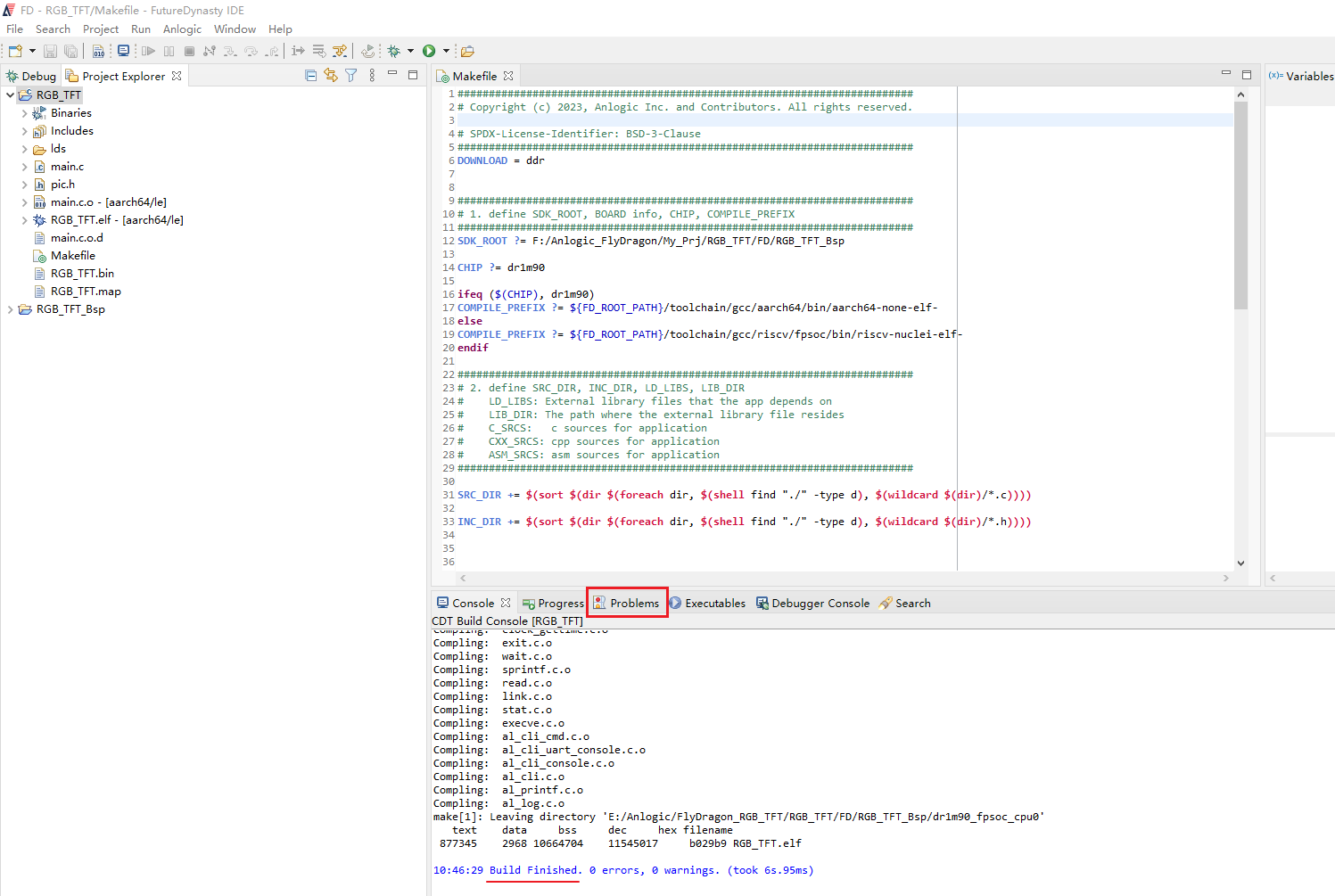Select main.c.o.d file in tree
This screenshot has width=1335, height=896.
[x=77, y=238]
